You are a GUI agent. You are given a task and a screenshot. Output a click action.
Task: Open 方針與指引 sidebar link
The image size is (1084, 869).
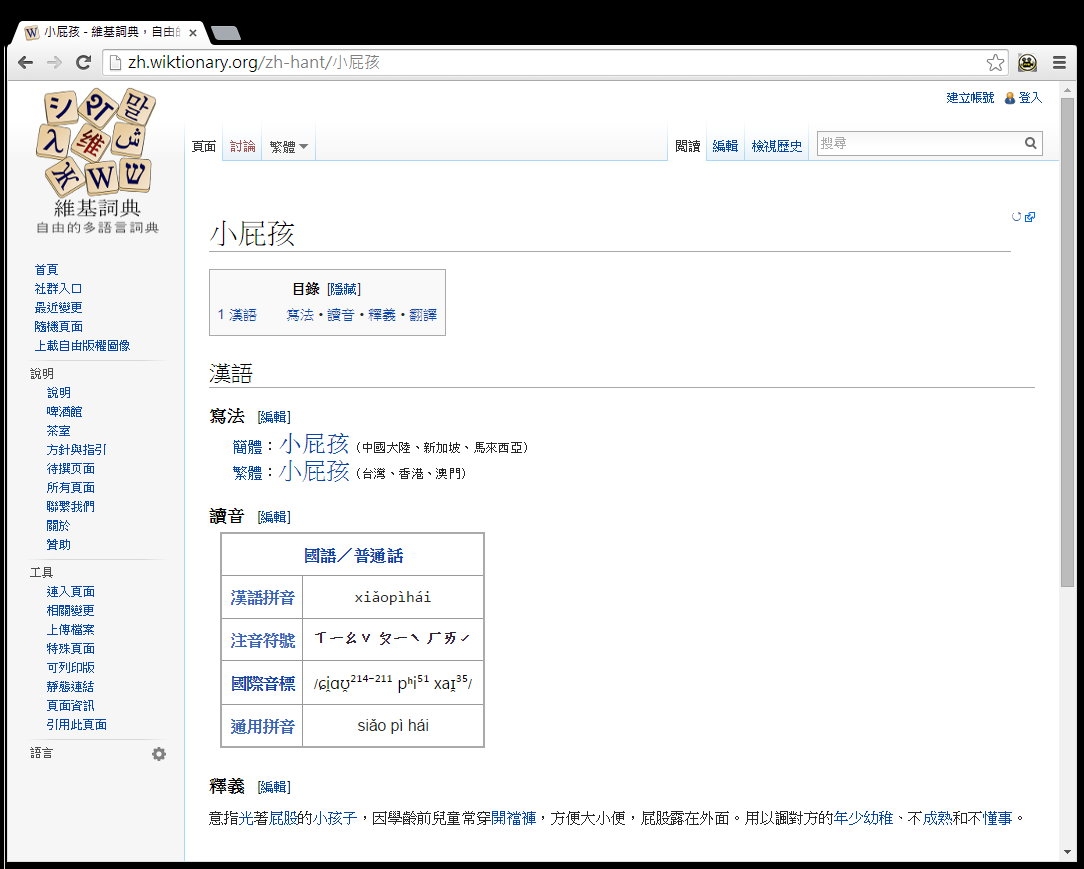(x=76, y=449)
